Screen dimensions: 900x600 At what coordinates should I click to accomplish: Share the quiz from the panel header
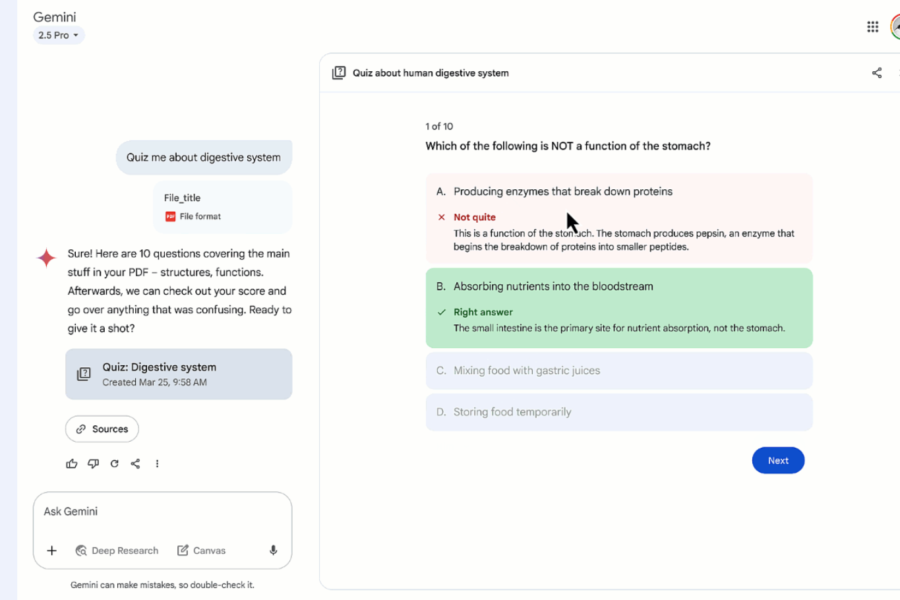tap(877, 72)
